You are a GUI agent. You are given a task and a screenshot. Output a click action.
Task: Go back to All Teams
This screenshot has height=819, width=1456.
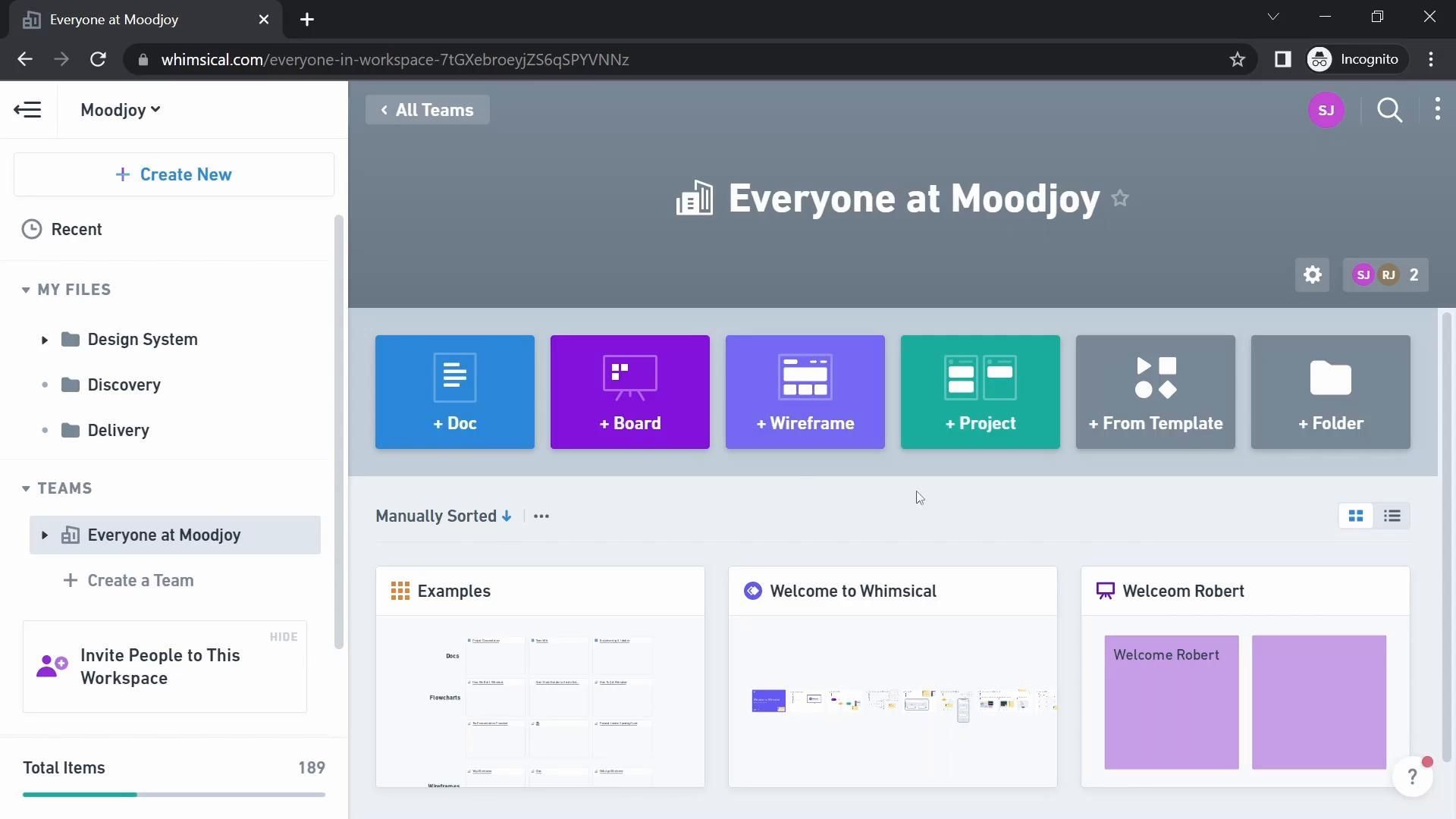click(427, 110)
